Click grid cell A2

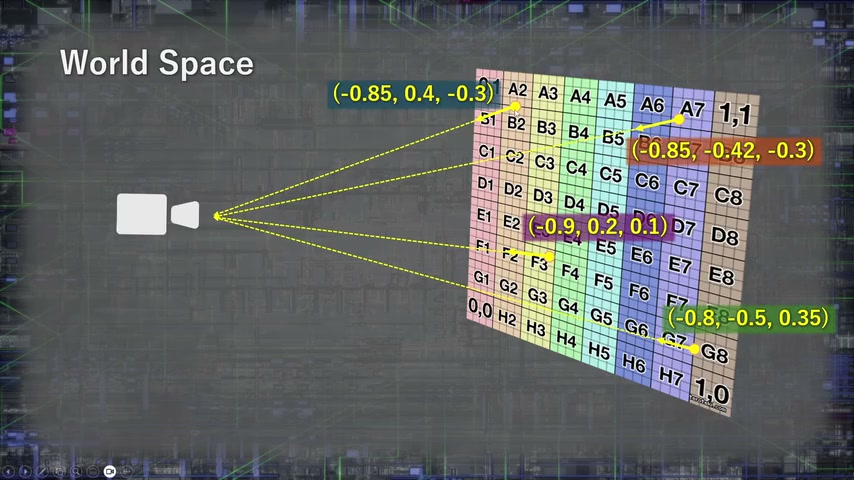point(517,89)
